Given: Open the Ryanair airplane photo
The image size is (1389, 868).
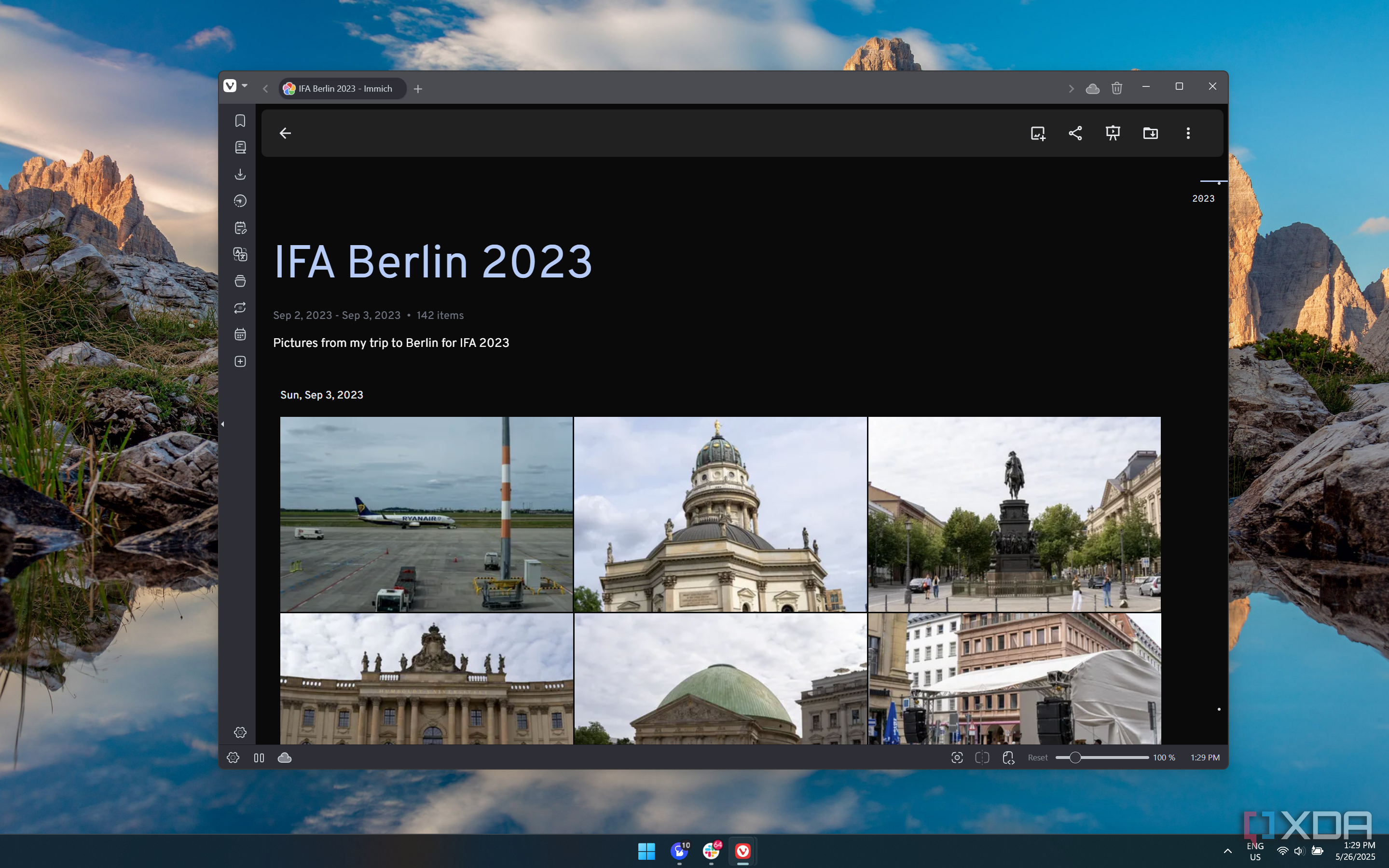Looking at the screenshot, I should 426,514.
